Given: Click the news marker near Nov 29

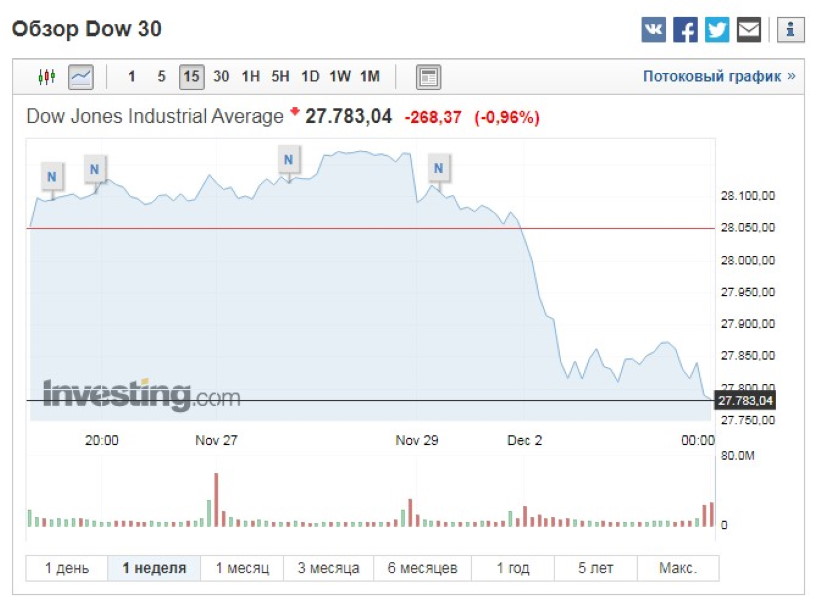Looking at the screenshot, I should [x=437, y=169].
